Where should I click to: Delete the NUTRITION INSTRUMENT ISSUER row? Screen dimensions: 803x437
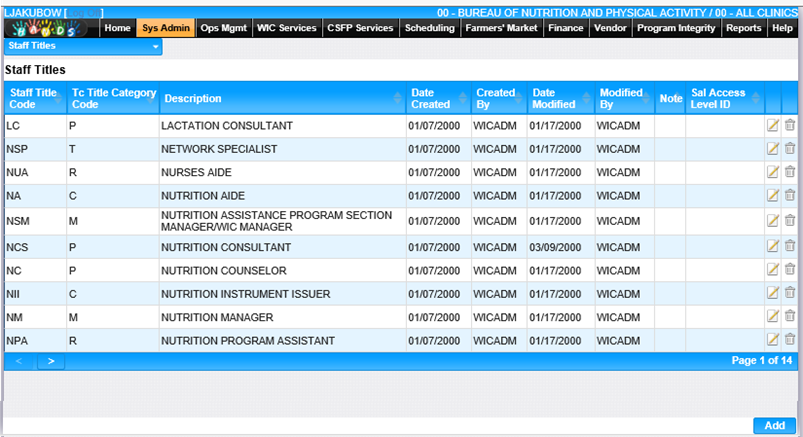790,293
